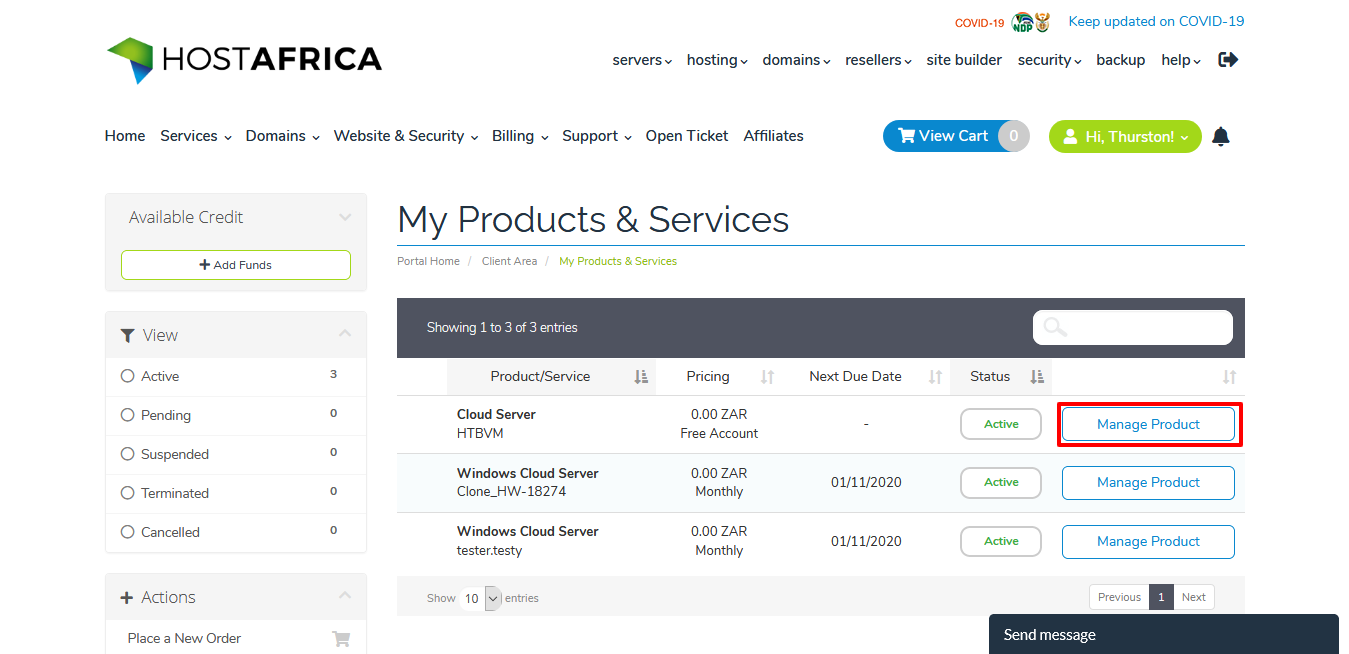Collapse the View panel chevron
Viewport: 1349px width, 654px height.
345,334
